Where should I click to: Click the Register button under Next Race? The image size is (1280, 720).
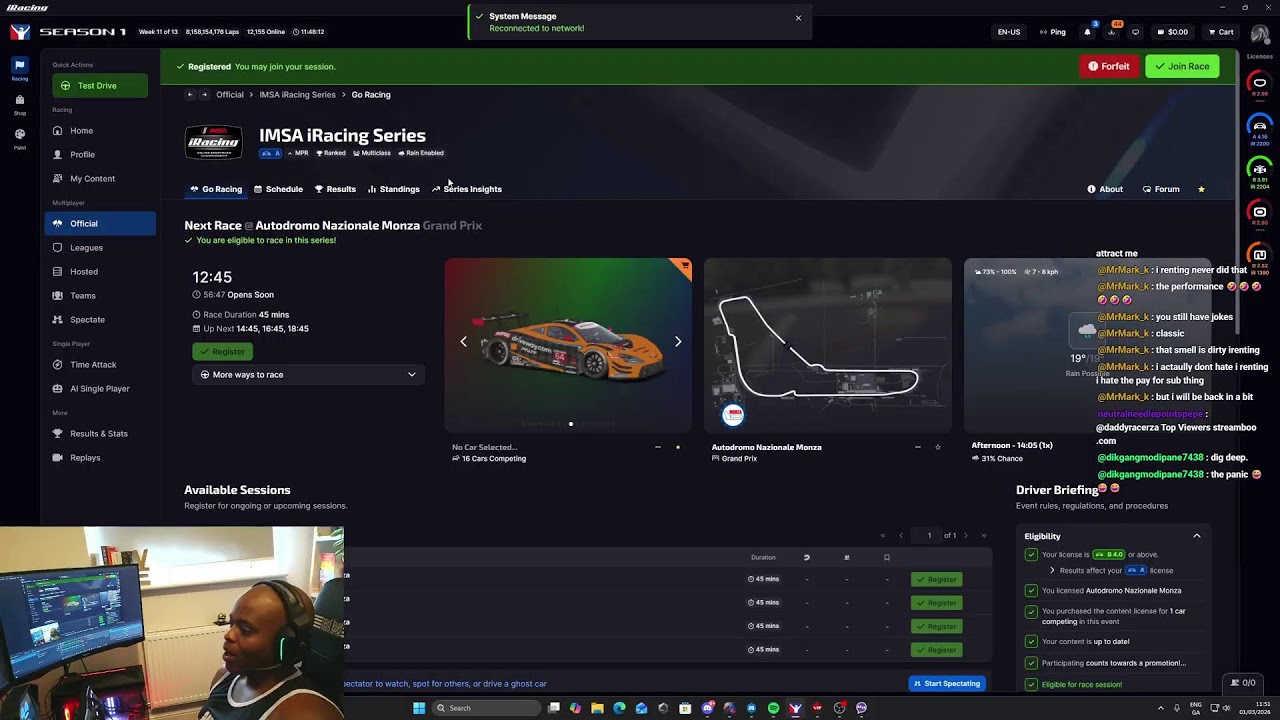[222, 352]
